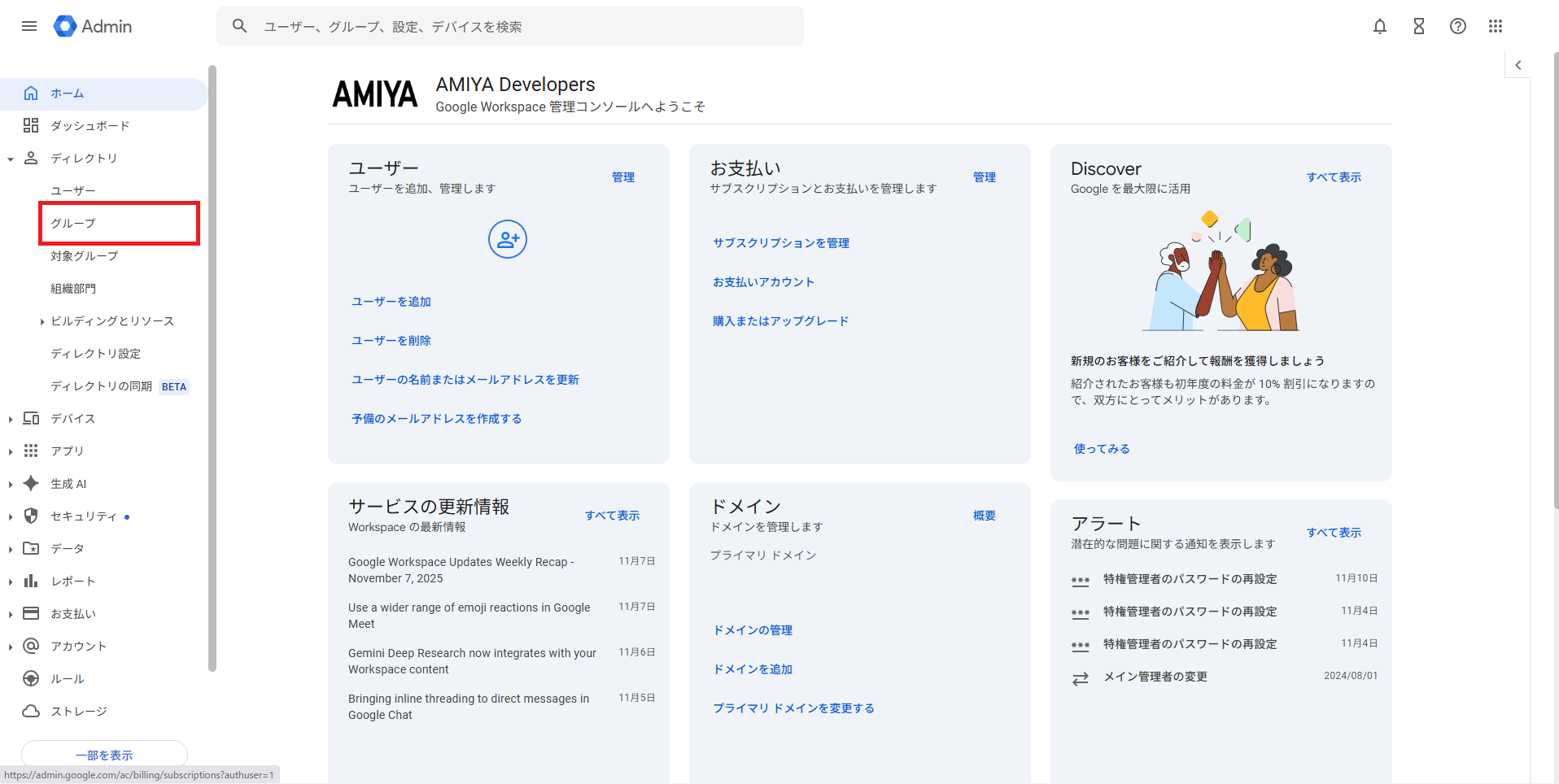The image size is (1559, 784).
Task: Click 管理 on the ユーザー card
Action: [623, 176]
